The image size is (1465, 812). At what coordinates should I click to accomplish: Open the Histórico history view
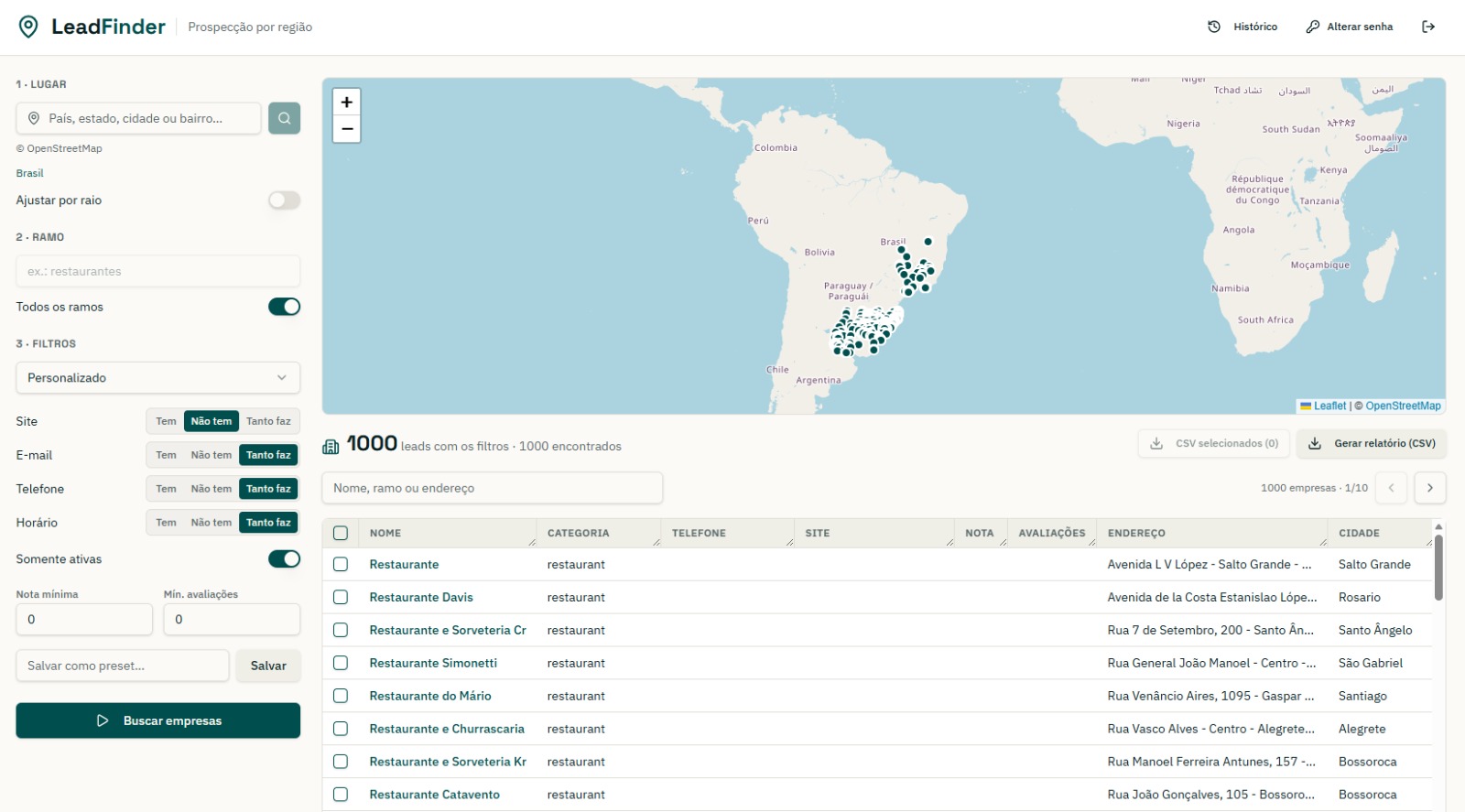pyautogui.click(x=1243, y=27)
